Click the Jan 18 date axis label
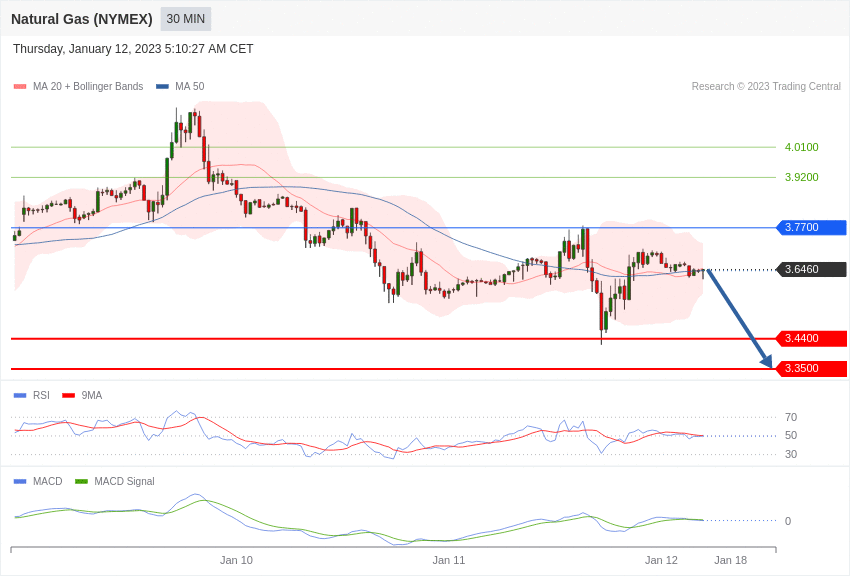 pos(730,560)
